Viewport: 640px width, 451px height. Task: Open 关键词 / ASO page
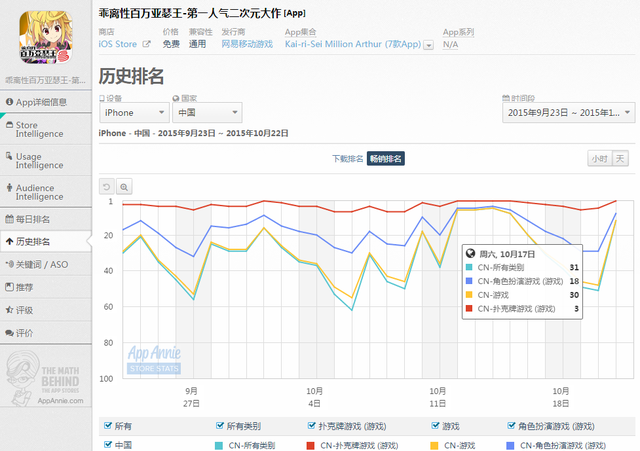coord(46,264)
